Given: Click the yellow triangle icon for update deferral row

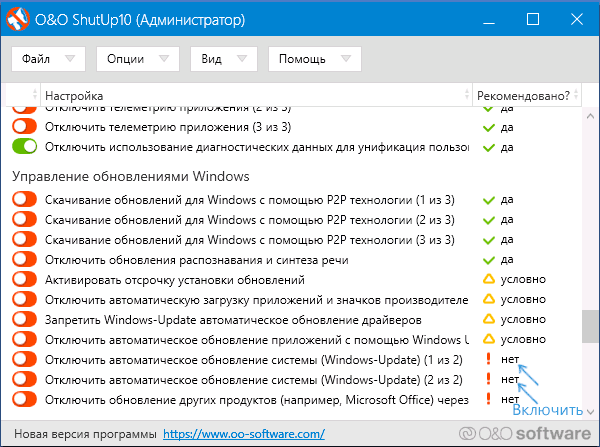Looking at the screenshot, I should point(489,279).
